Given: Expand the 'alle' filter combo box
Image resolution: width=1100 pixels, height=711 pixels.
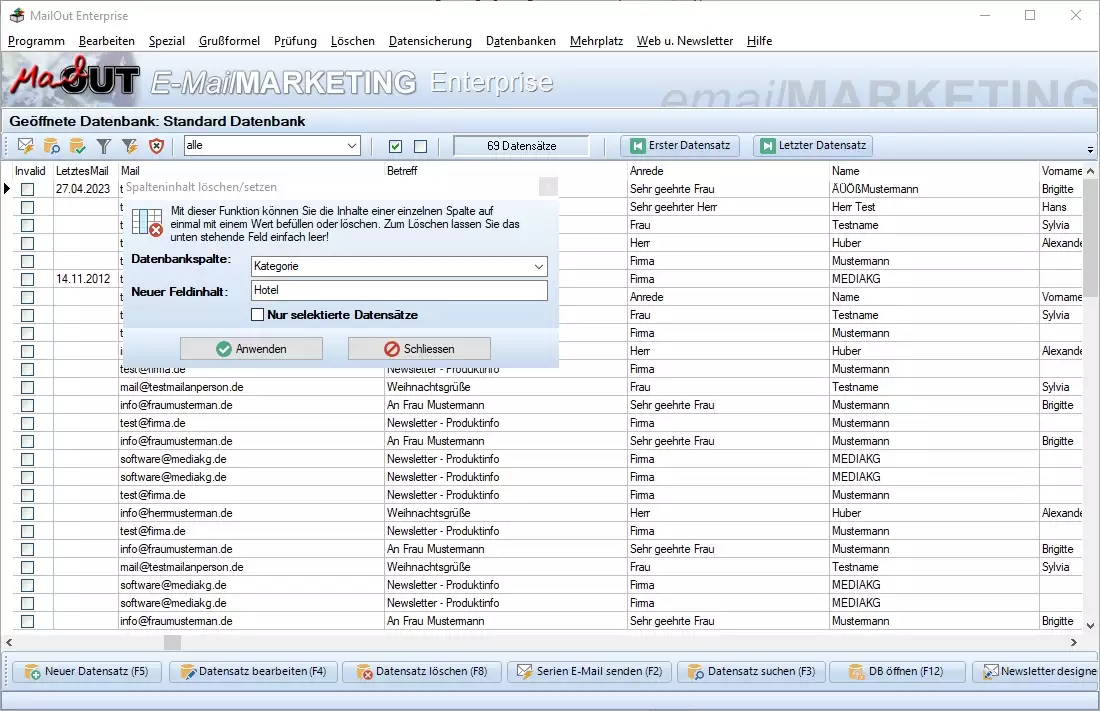Looking at the screenshot, I should click(x=351, y=146).
